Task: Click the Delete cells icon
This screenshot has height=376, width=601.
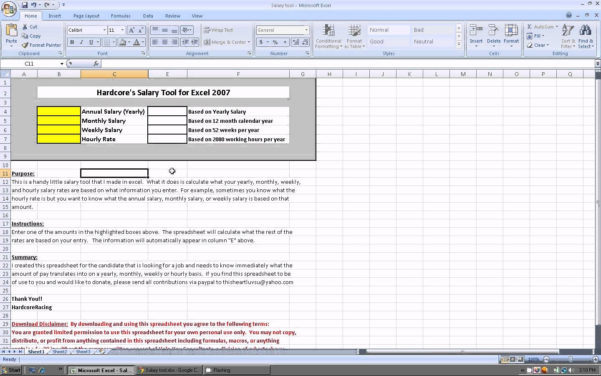Action: coord(493,30)
